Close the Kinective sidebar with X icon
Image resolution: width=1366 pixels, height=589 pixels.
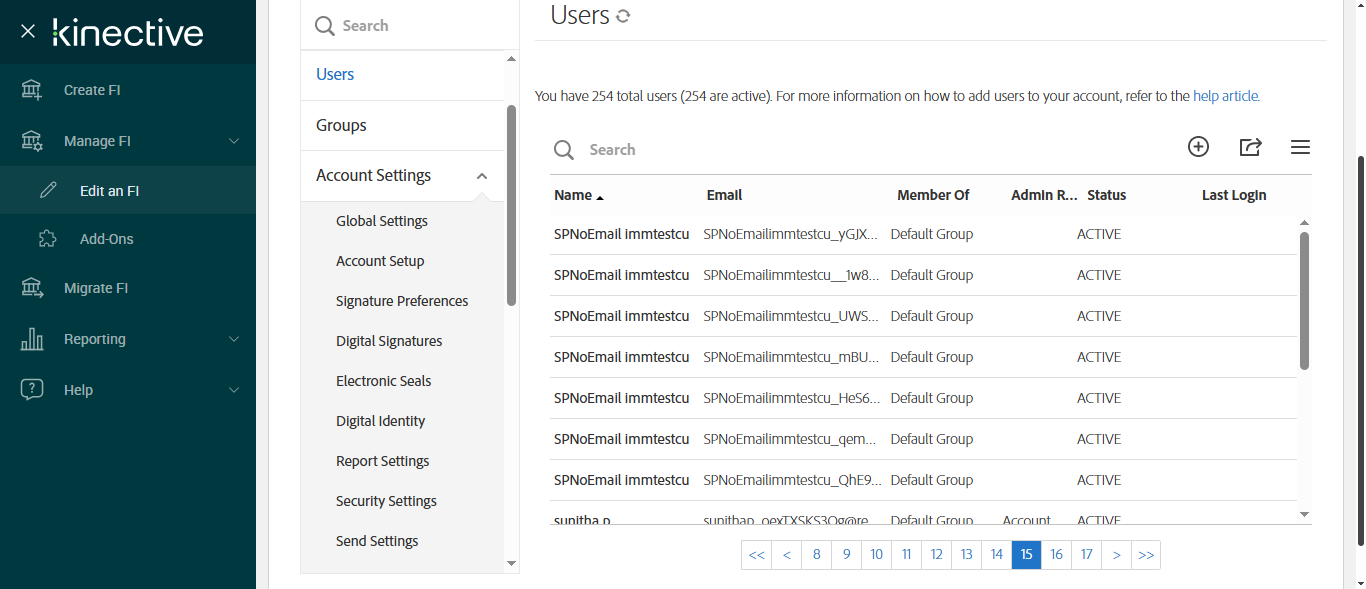tap(28, 32)
